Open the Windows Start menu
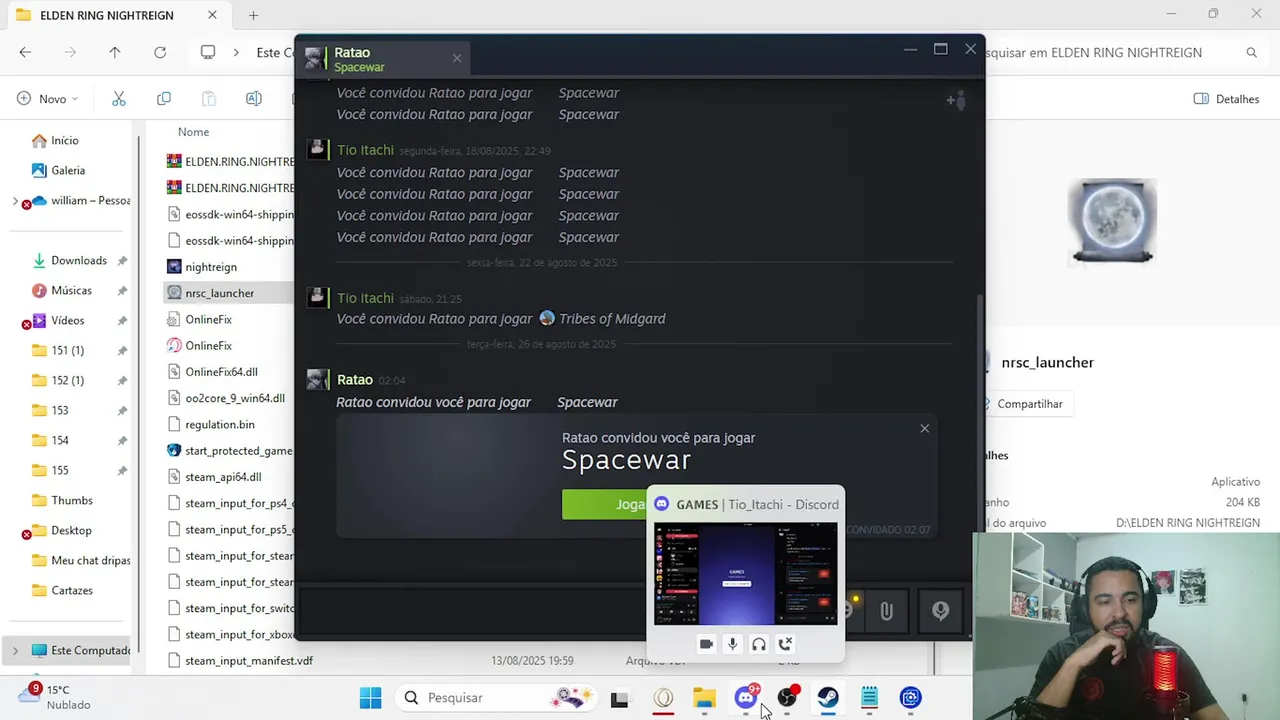Screen dimensions: 1280x720 tap(370, 698)
